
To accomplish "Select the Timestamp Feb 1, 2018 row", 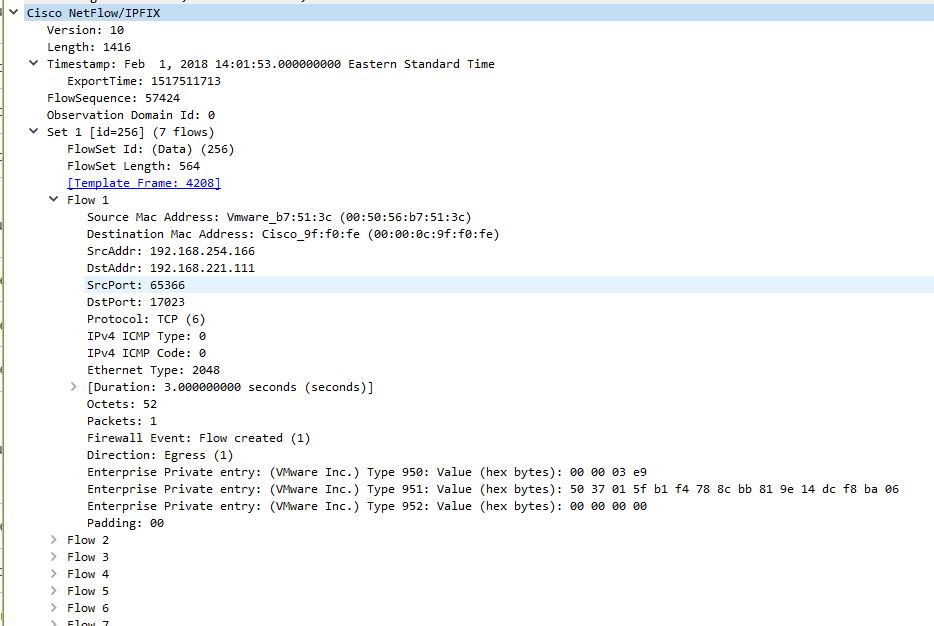I will [x=270, y=64].
